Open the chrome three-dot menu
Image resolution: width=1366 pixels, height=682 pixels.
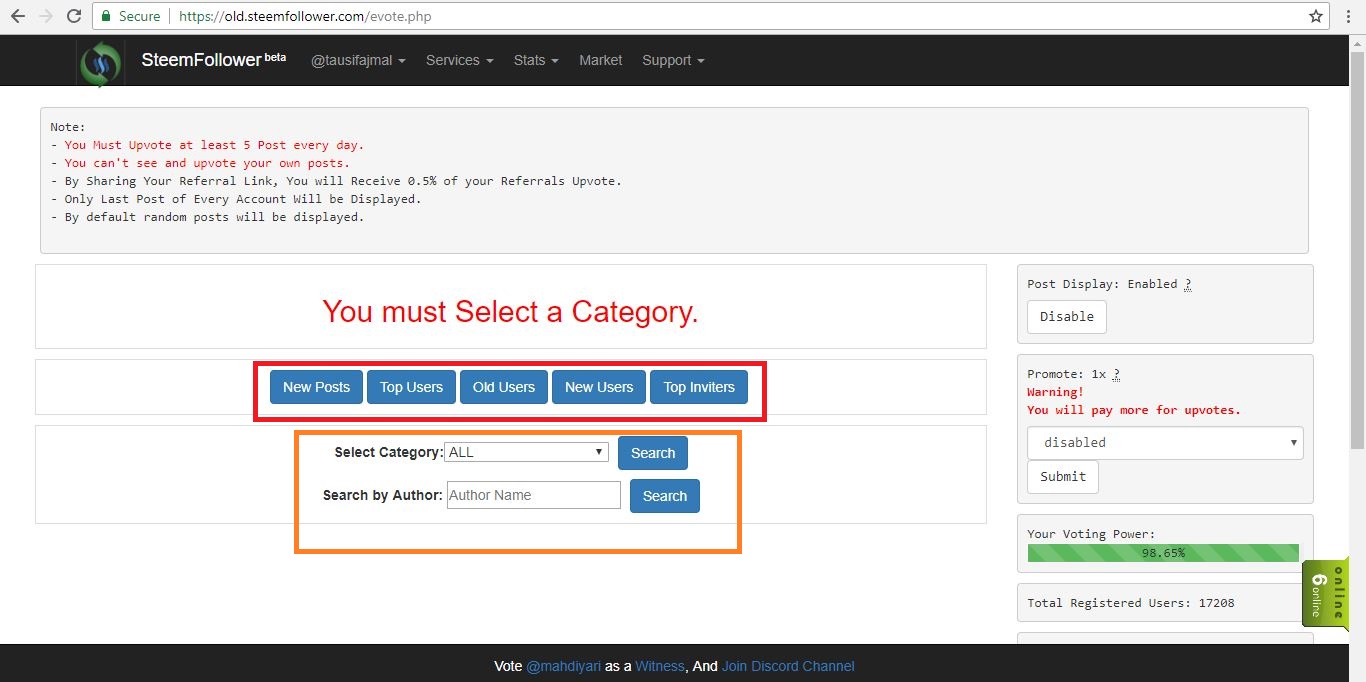[1349, 16]
